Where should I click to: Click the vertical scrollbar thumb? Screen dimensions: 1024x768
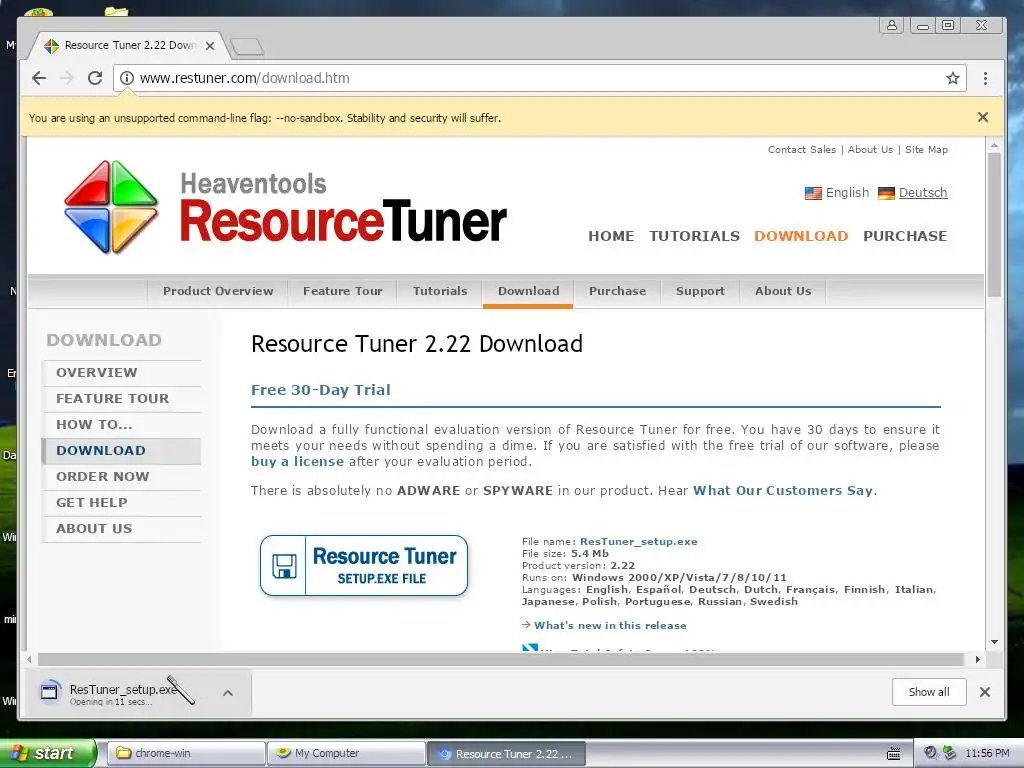click(994, 225)
